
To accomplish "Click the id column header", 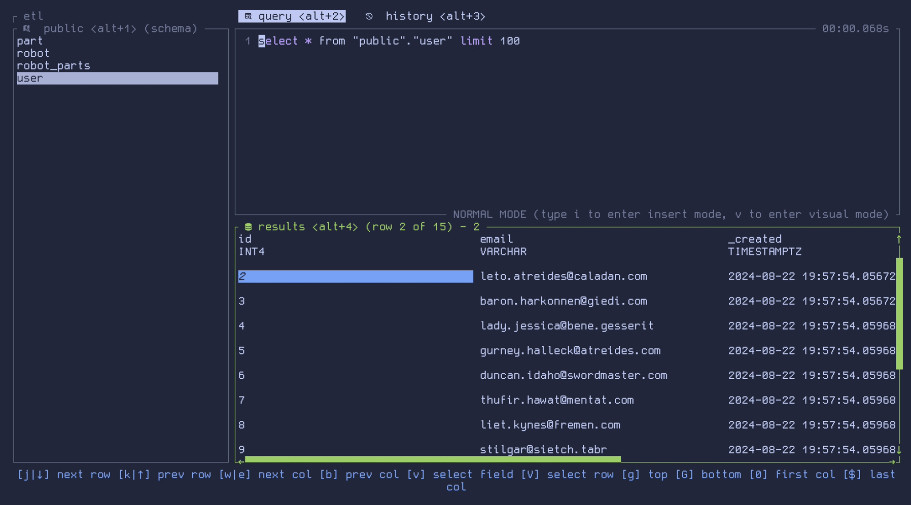I will point(245,239).
